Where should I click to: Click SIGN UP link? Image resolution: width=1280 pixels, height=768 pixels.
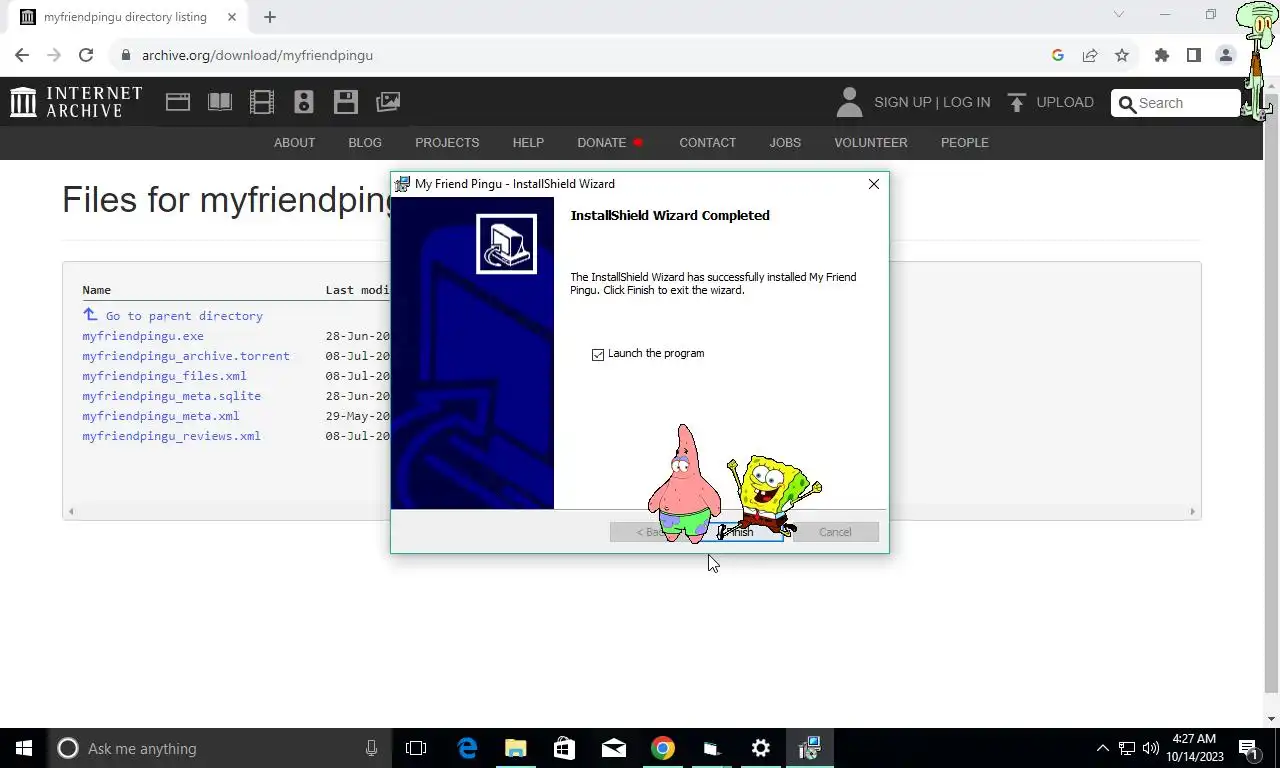point(902,102)
